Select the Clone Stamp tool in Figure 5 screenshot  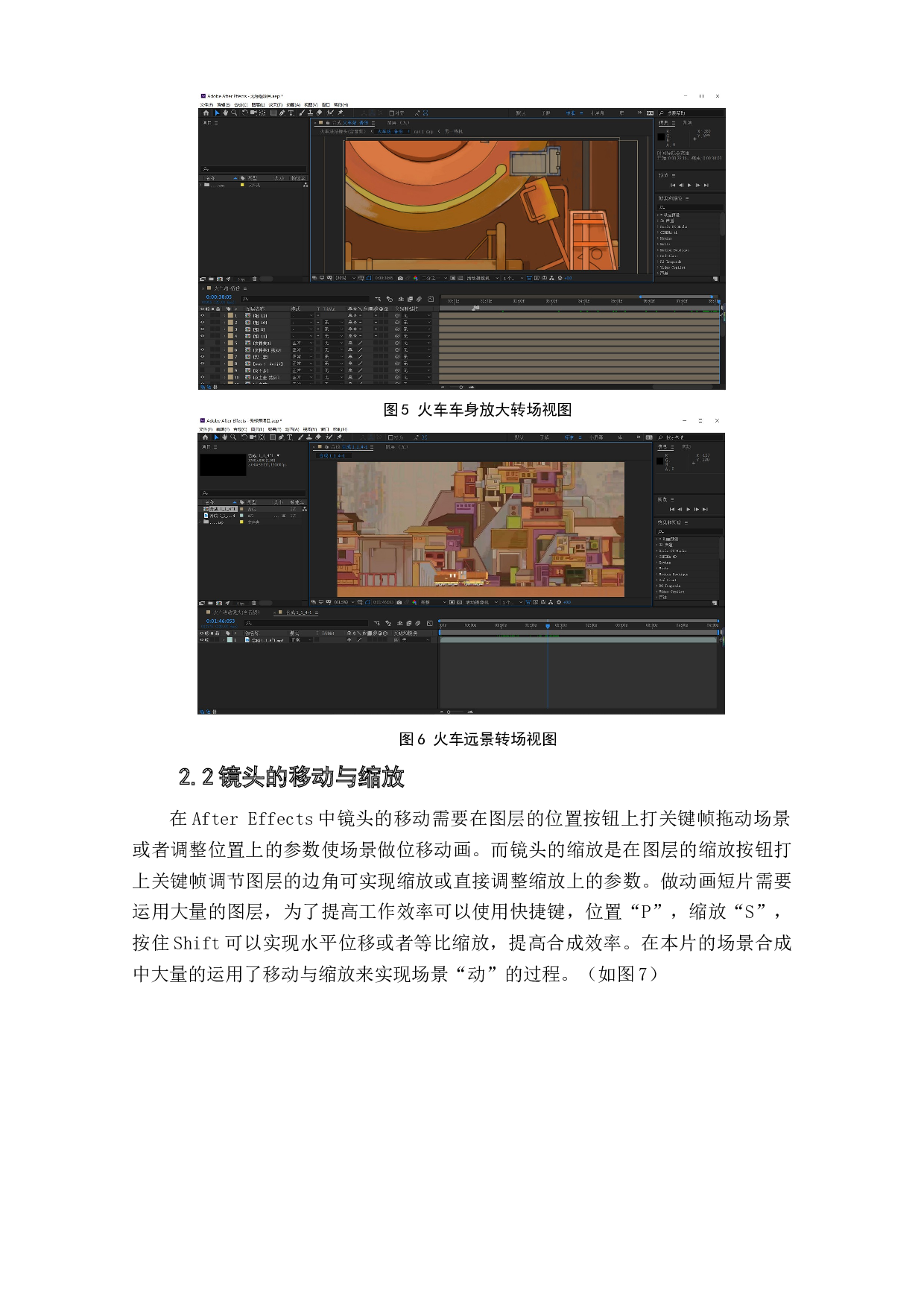tap(310, 113)
